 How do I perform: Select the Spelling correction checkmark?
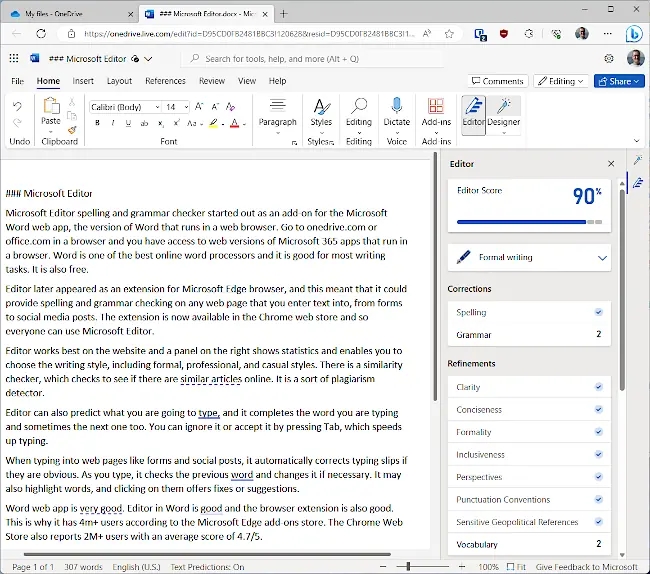(x=599, y=312)
